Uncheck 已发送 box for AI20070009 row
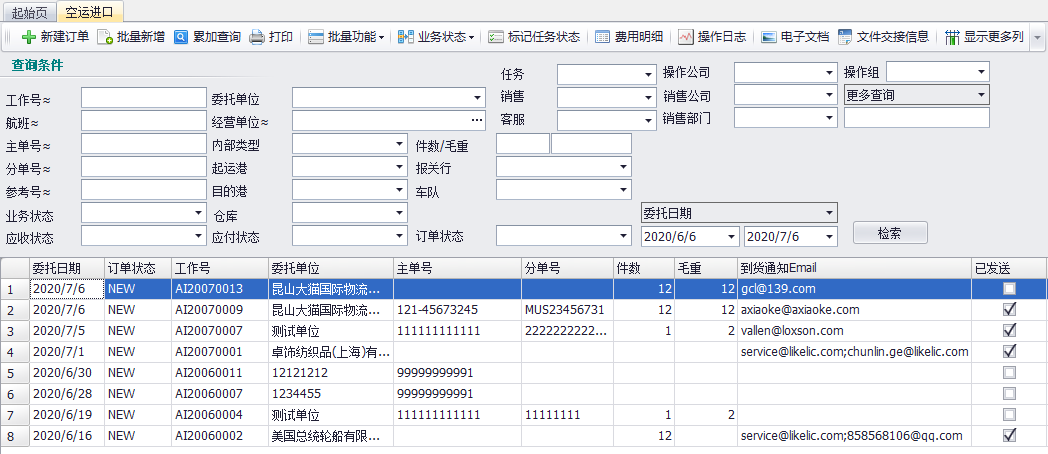The width and height of the screenshot is (1048, 454). tap(1009, 310)
